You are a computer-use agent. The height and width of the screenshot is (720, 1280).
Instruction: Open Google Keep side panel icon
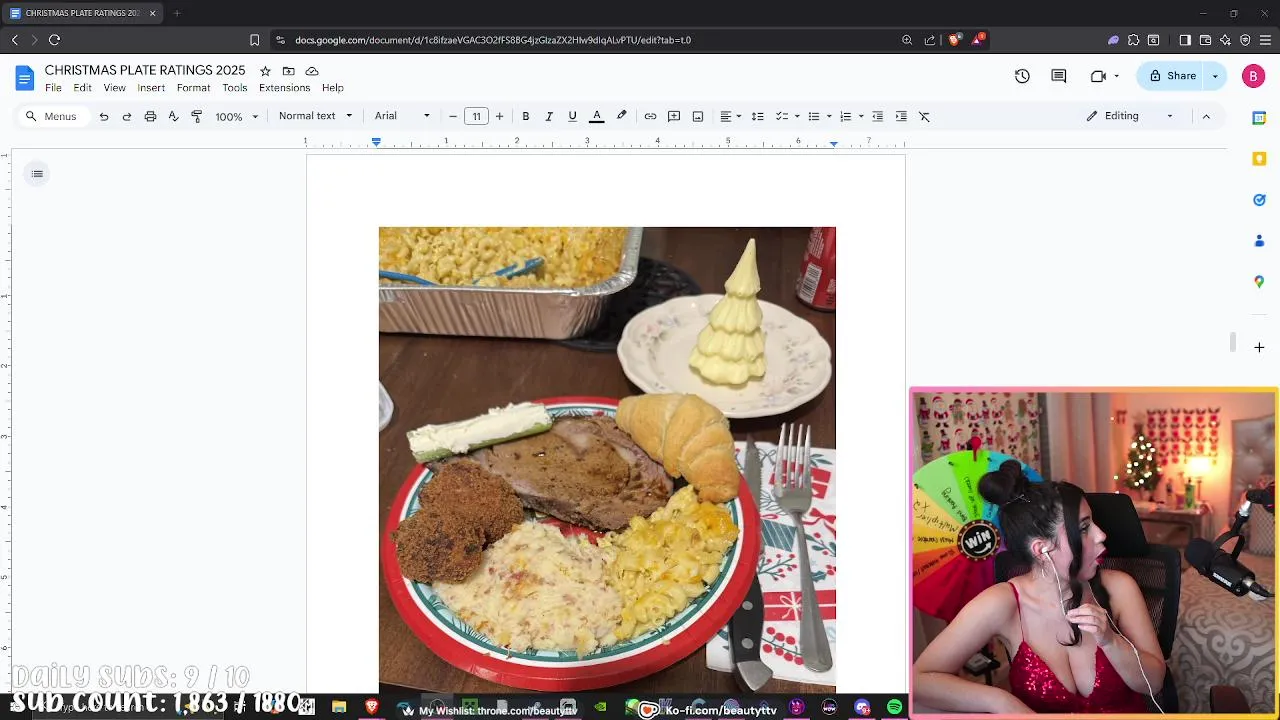(1259, 159)
